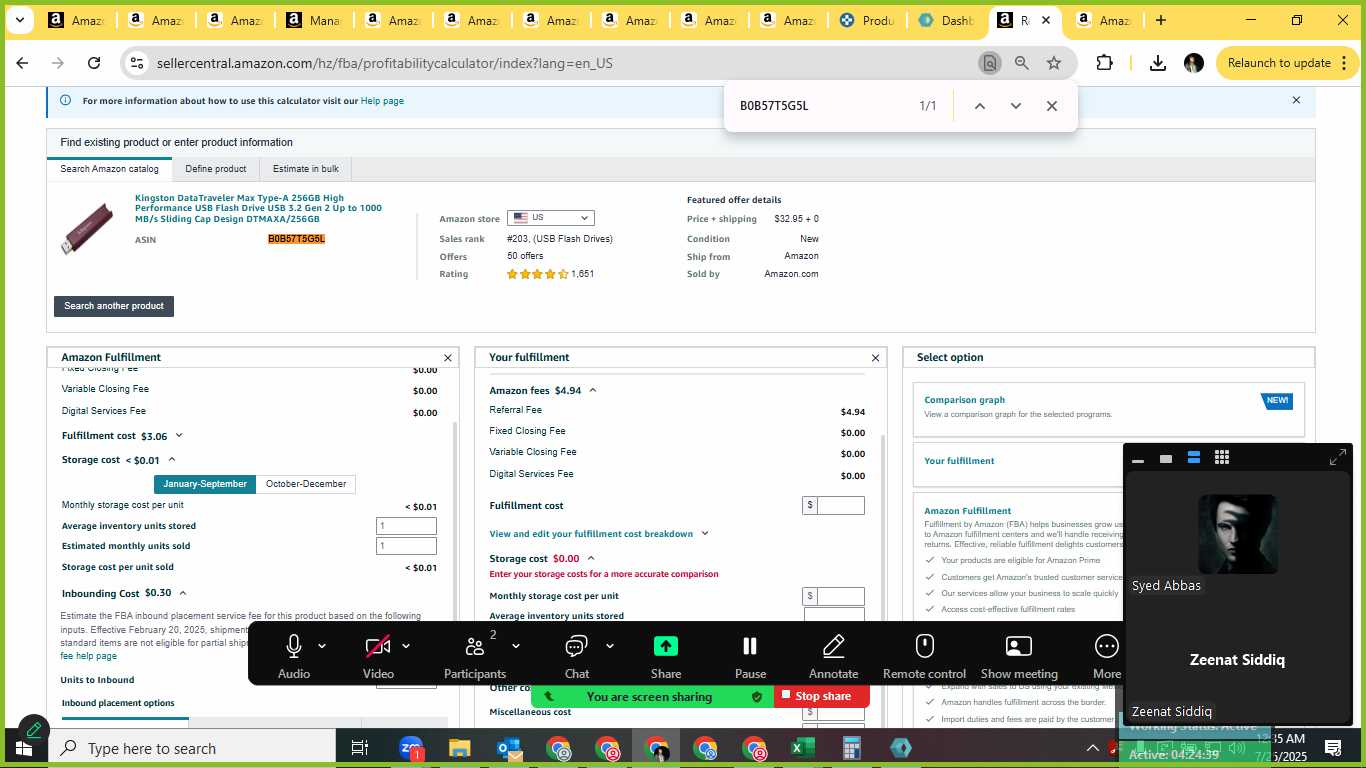1366x768 pixels.
Task: Reload the Seller Central page
Action: (94, 63)
